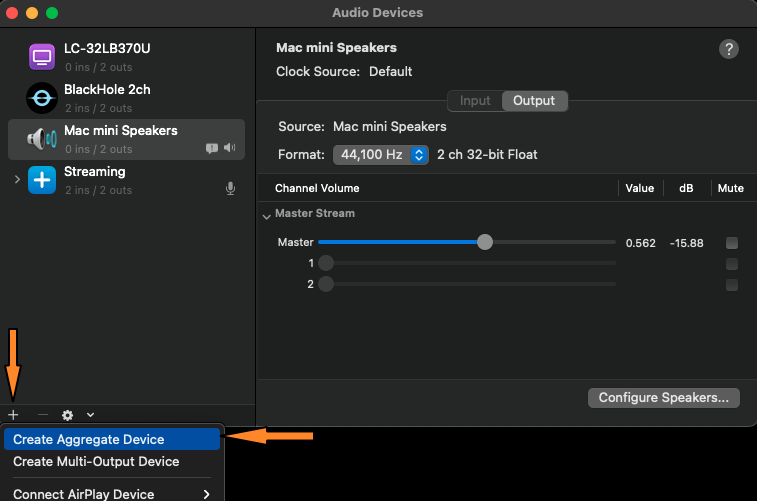Open the 44,100 Hz format dropdown

tap(380, 155)
